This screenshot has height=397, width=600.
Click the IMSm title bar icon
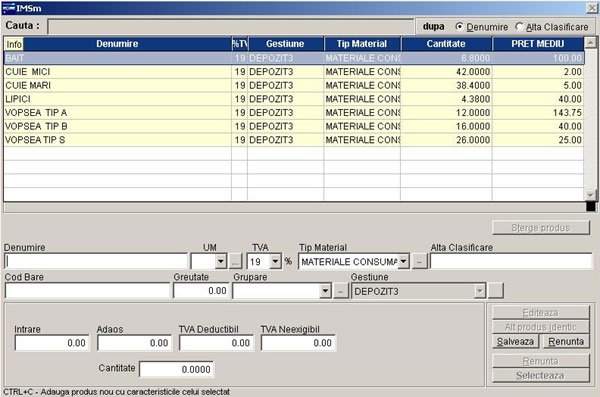[x=8, y=8]
